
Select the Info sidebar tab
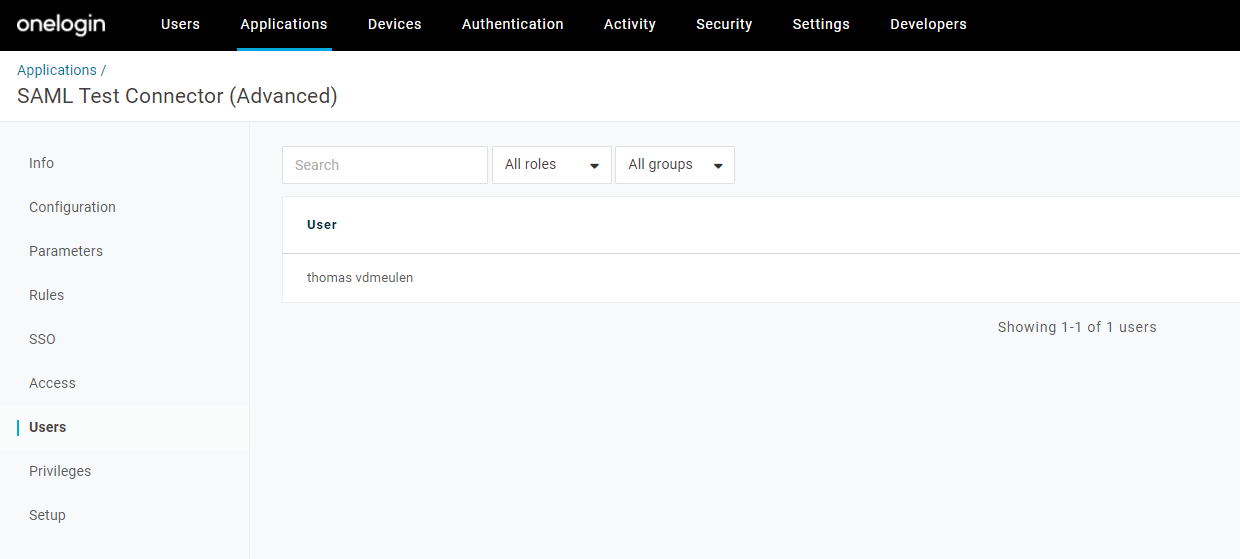click(41, 163)
